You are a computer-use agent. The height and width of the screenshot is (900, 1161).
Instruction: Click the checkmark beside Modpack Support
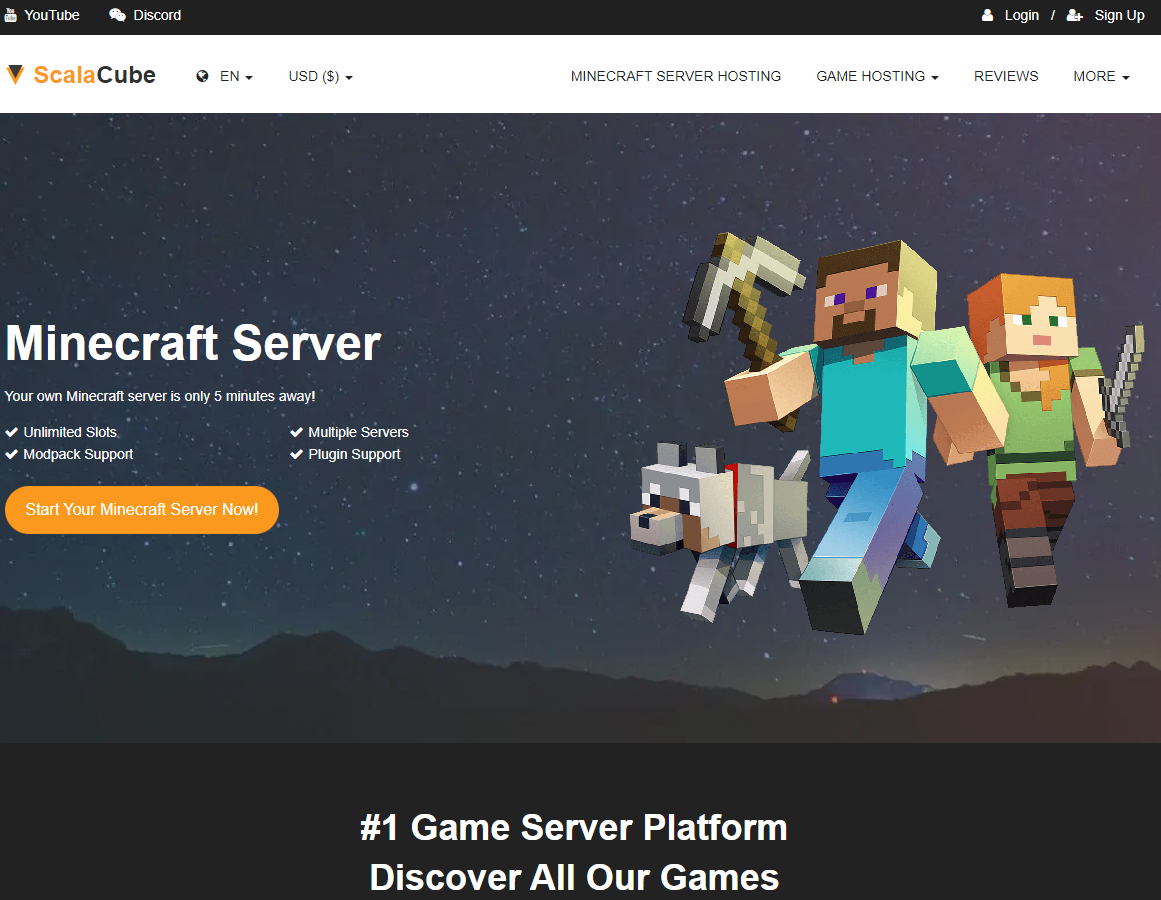[12, 454]
